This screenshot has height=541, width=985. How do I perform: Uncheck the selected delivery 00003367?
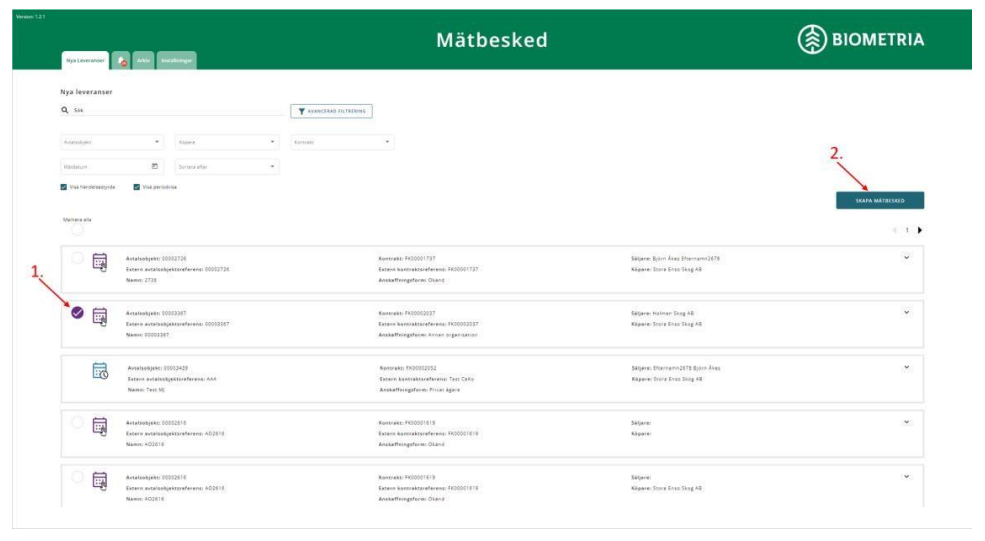[x=77, y=311]
